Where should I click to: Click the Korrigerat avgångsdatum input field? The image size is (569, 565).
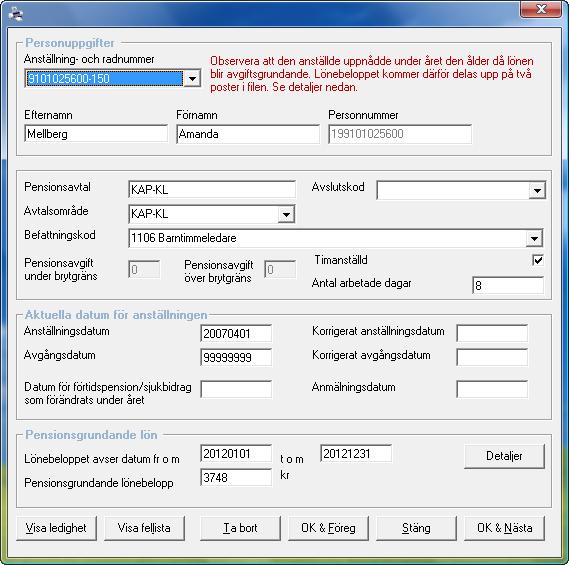point(492,357)
